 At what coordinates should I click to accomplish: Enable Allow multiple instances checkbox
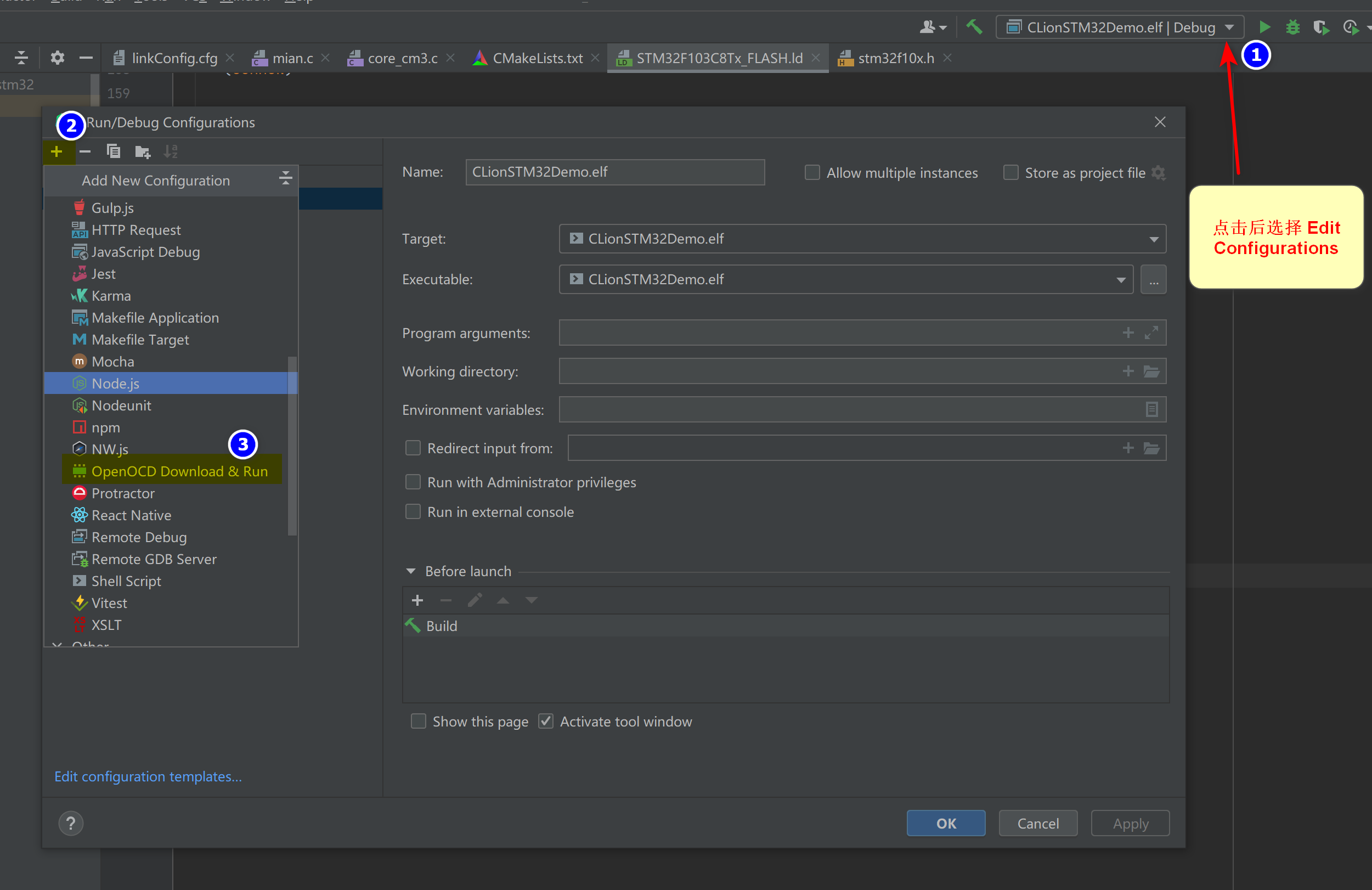click(812, 172)
